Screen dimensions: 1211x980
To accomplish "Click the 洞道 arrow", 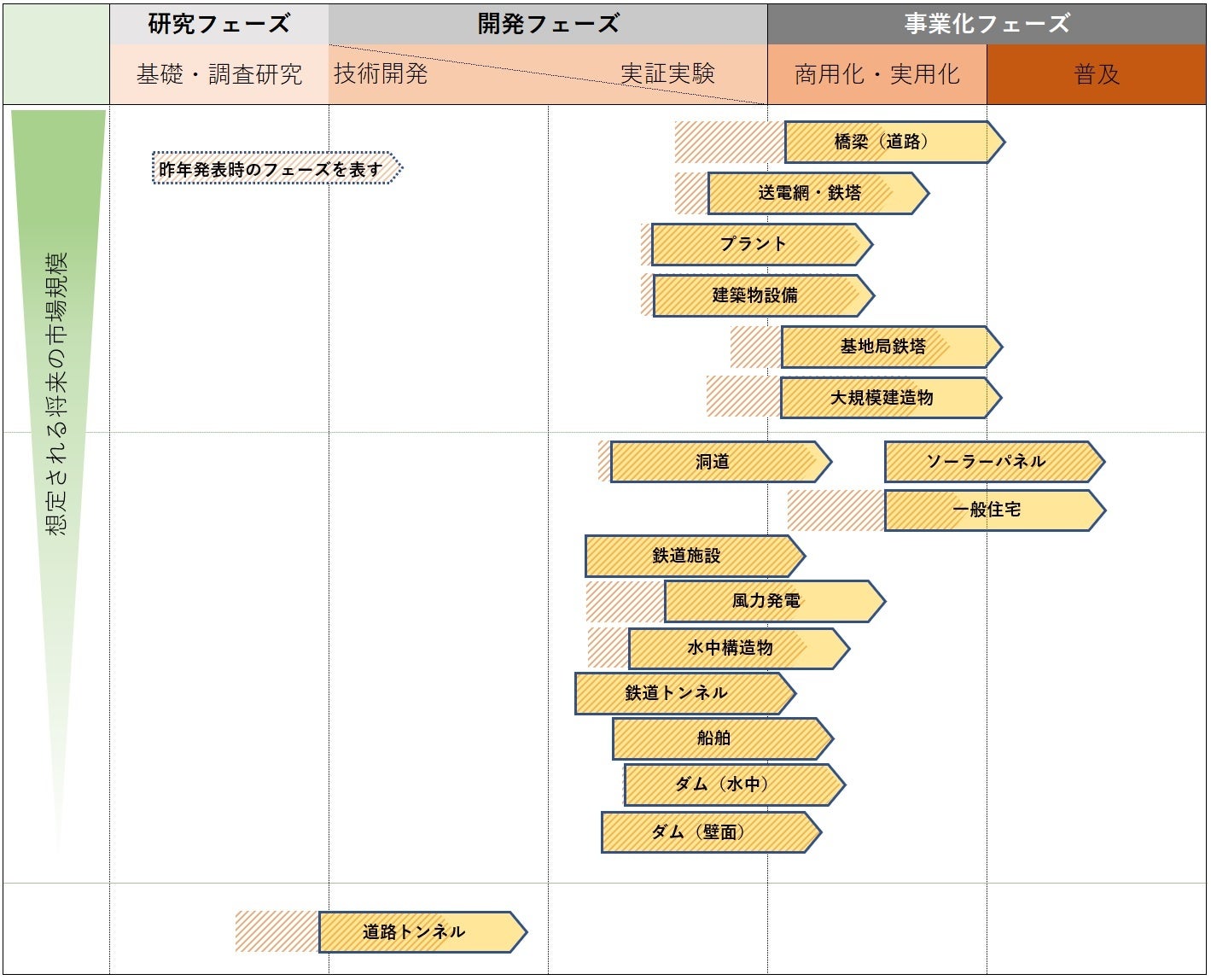I will (x=720, y=462).
